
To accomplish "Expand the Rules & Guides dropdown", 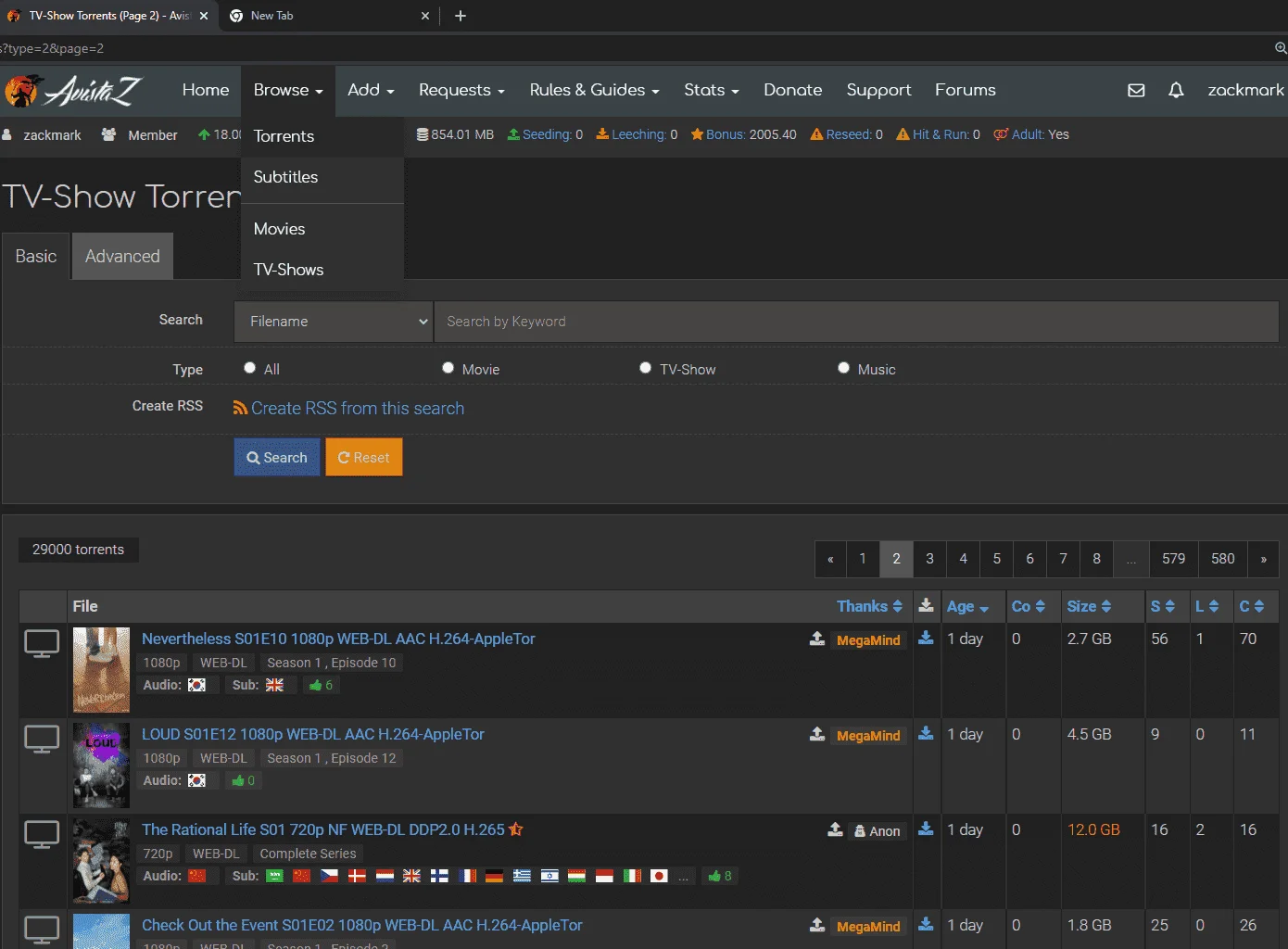I will pyautogui.click(x=594, y=90).
